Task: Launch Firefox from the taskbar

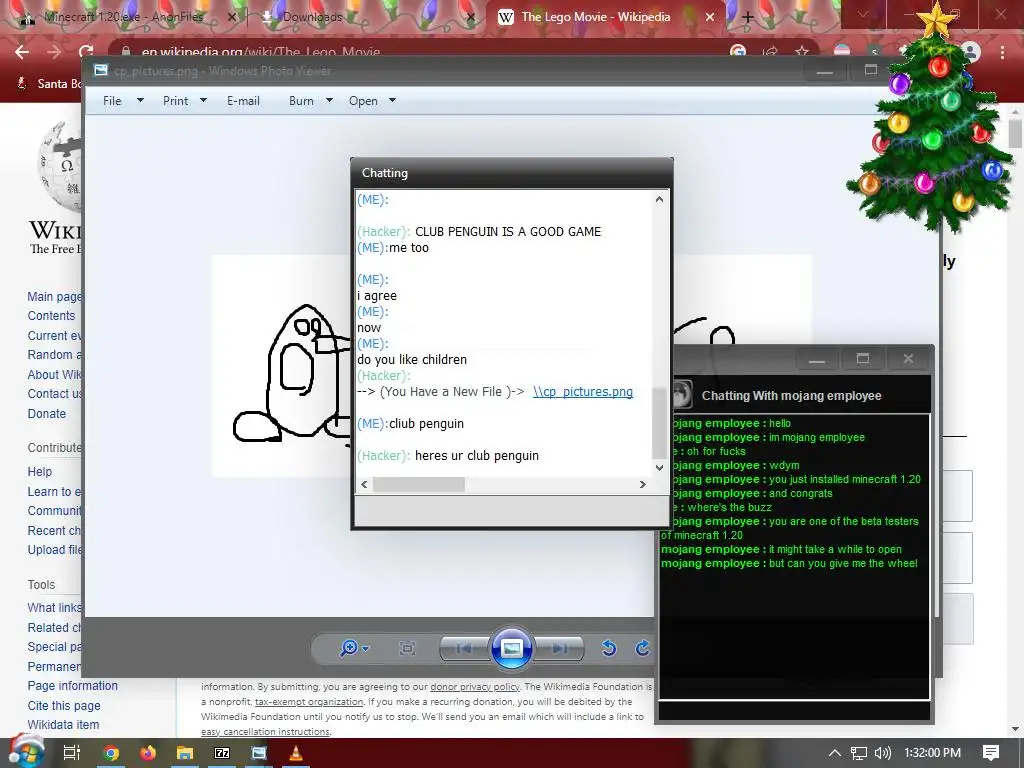Action: (148, 753)
